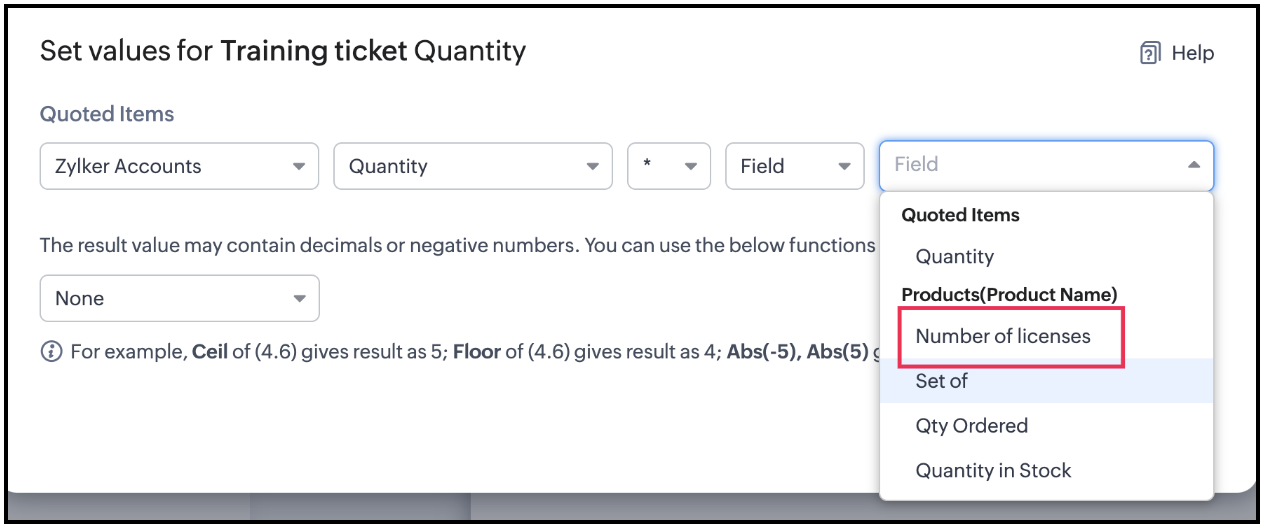Click the Help link text

click(x=1192, y=53)
